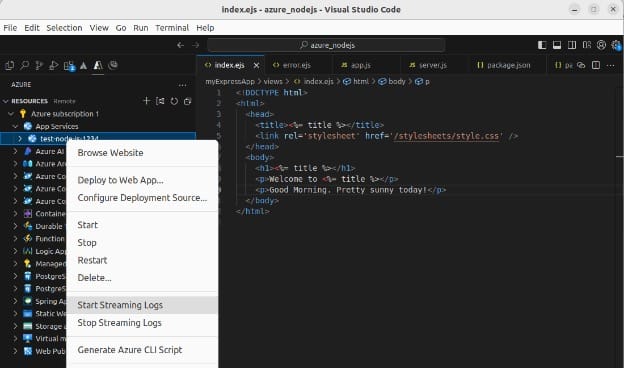
Task: Click the Group By icon in Resources
Action: tap(160, 101)
